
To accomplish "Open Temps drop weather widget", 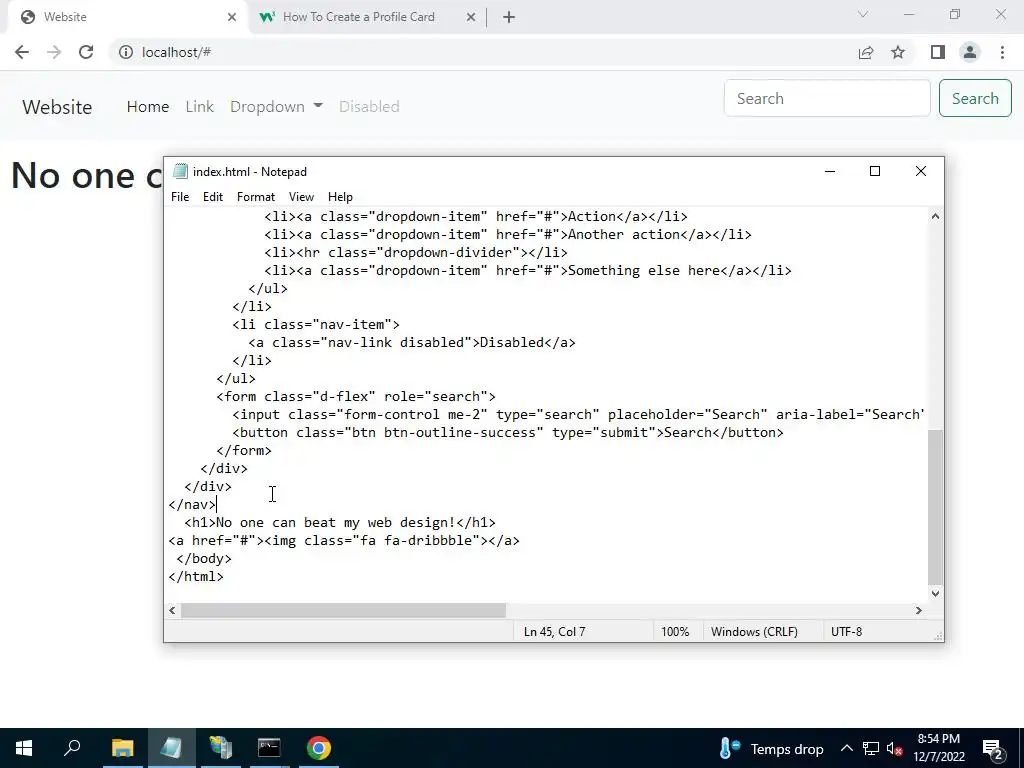I will (x=771, y=748).
